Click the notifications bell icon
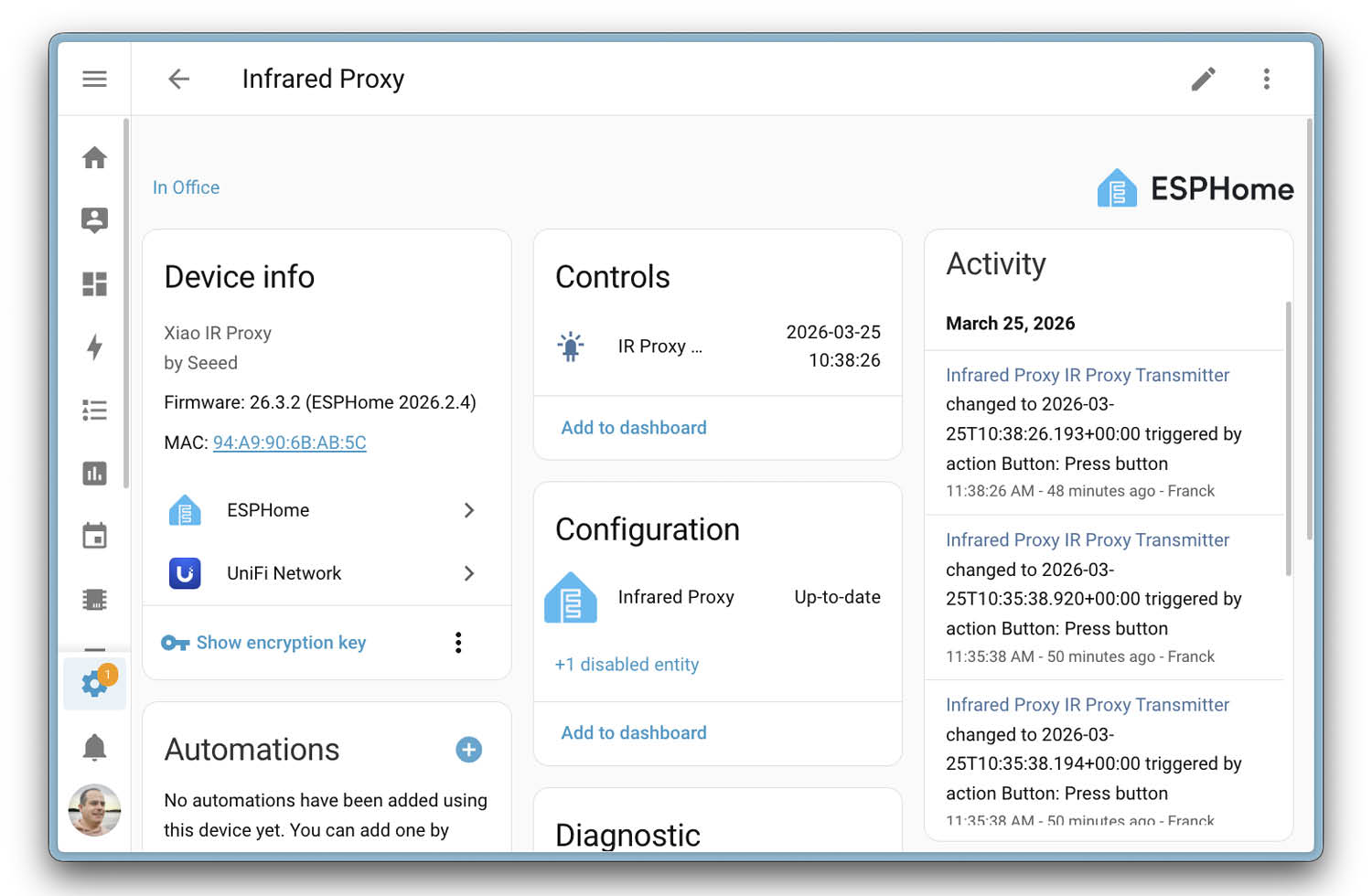 click(94, 747)
